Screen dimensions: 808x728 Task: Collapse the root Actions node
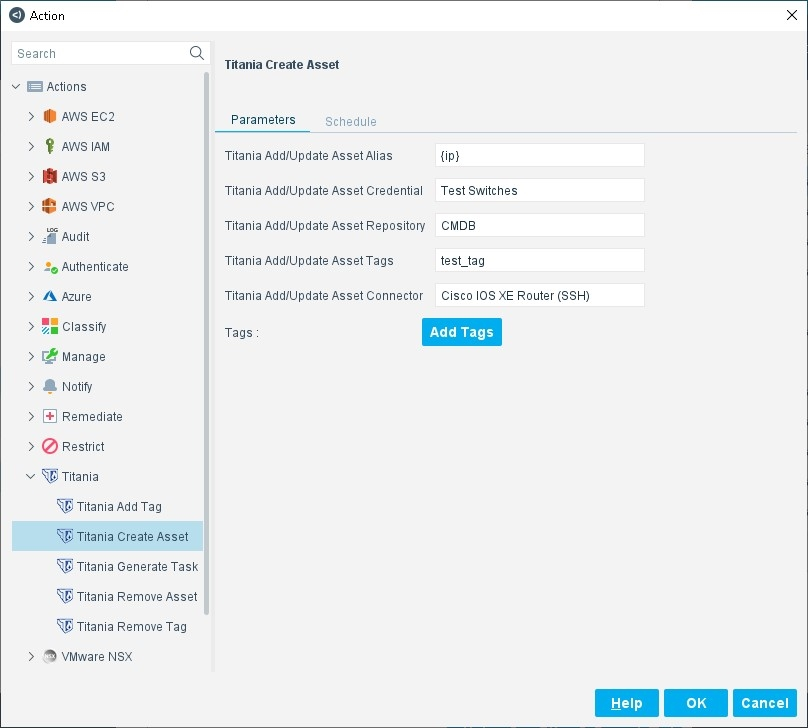pyautogui.click(x=16, y=87)
